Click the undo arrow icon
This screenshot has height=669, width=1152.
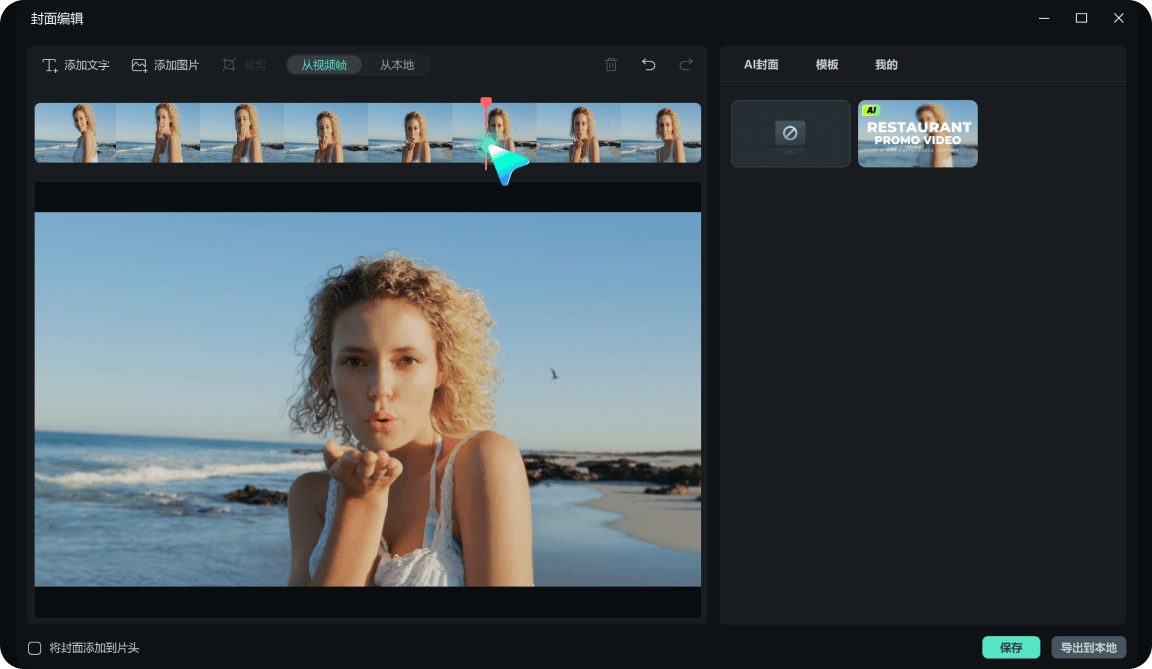[x=648, y=65]
